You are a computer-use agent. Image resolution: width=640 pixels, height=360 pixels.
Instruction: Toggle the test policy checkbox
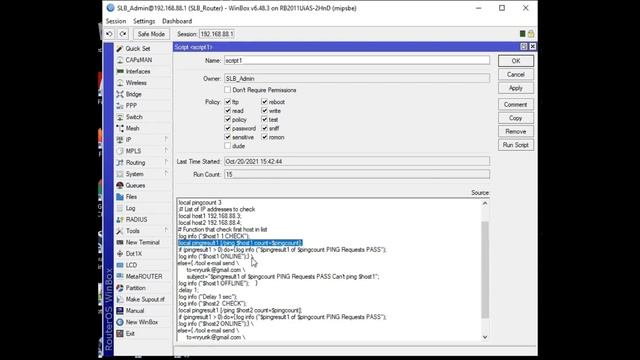(x=264, y=120)
